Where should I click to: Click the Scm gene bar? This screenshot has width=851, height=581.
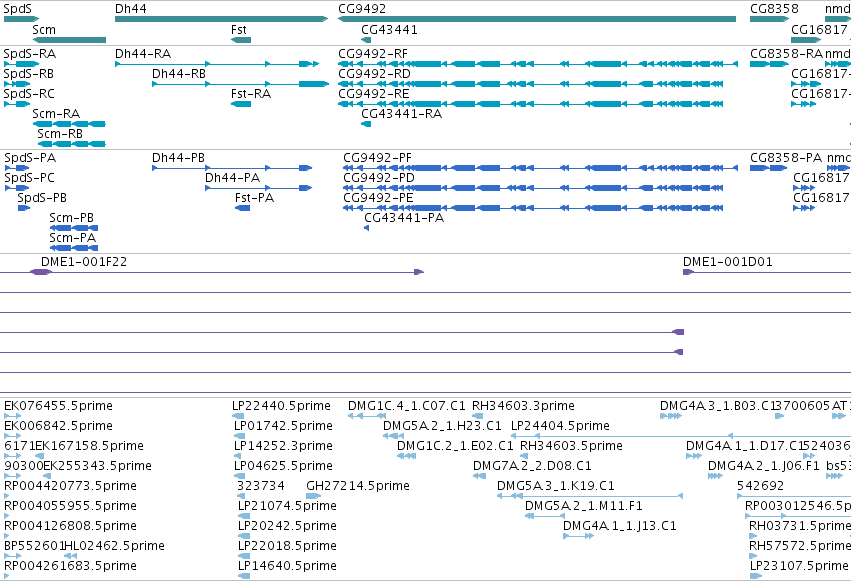click(69, 40)
